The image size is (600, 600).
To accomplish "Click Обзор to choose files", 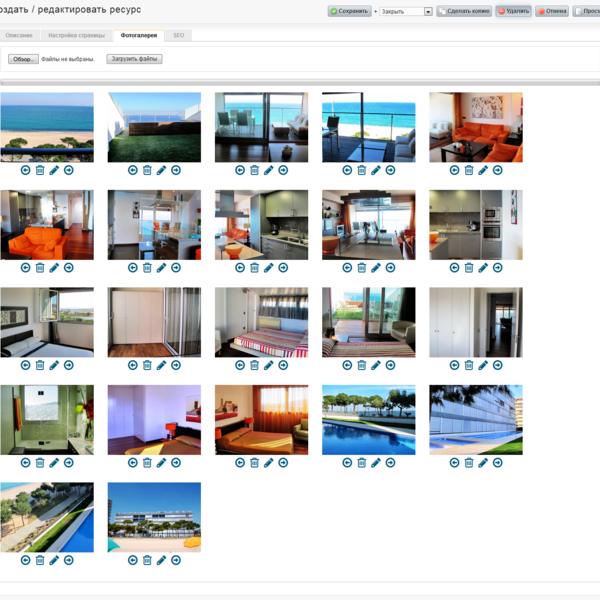I will pos(23,59).
